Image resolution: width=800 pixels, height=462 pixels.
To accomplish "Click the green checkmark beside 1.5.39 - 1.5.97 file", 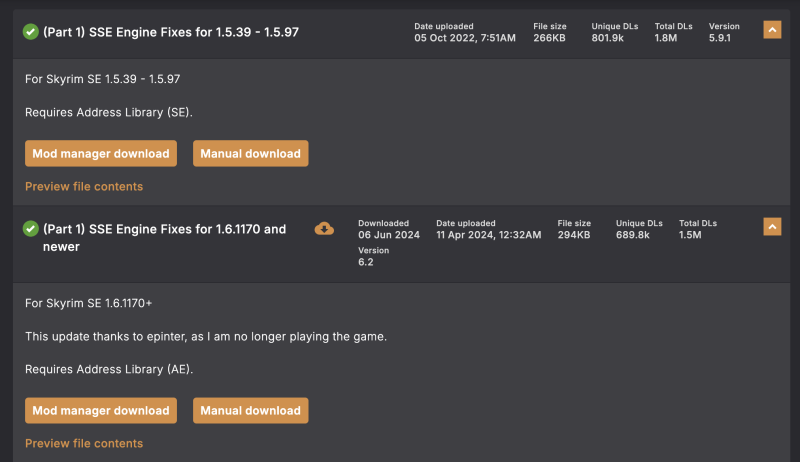I will tap(31, 32).
